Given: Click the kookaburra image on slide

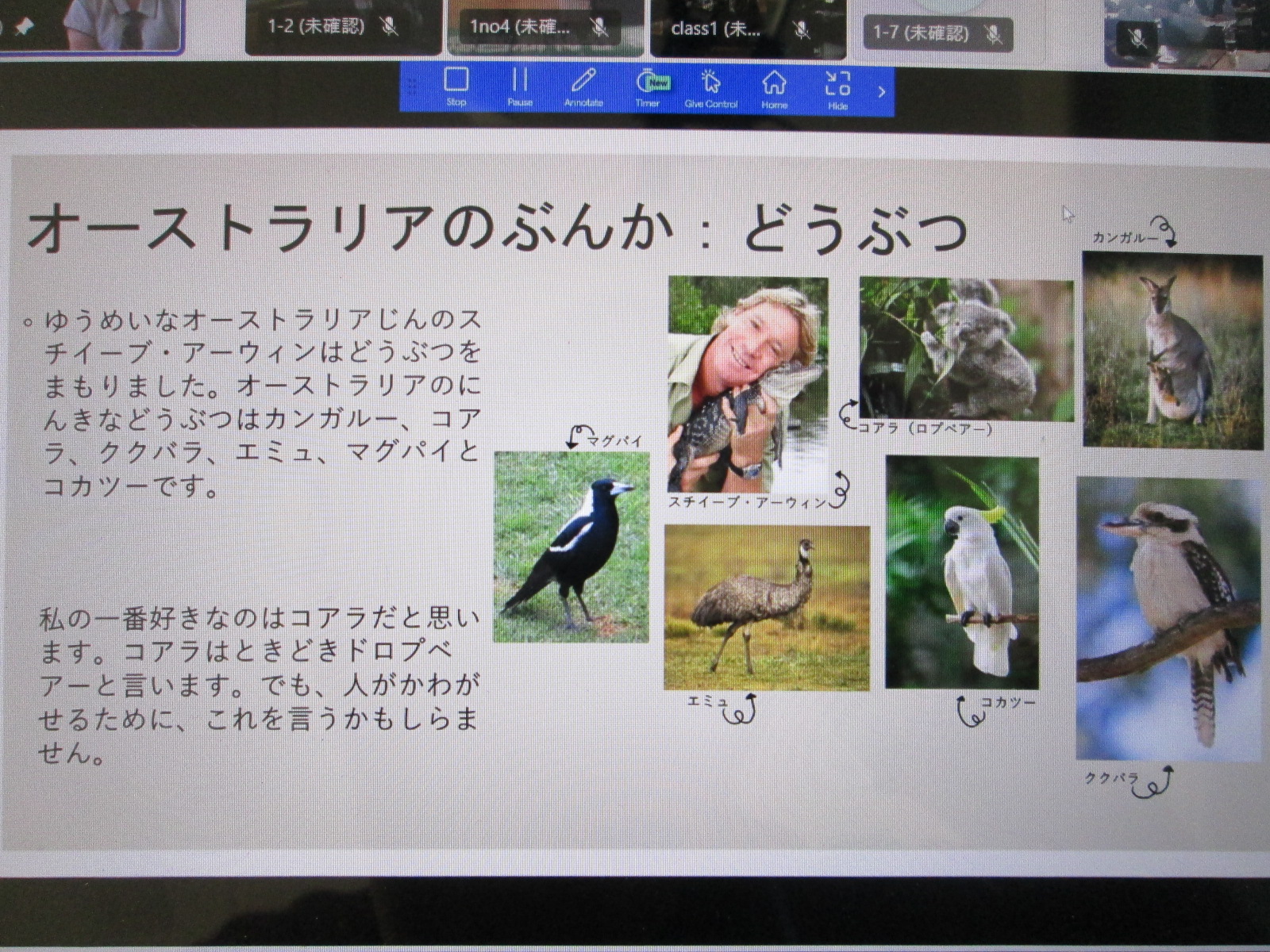Looking at the screenshot, I should (1168, 619).
